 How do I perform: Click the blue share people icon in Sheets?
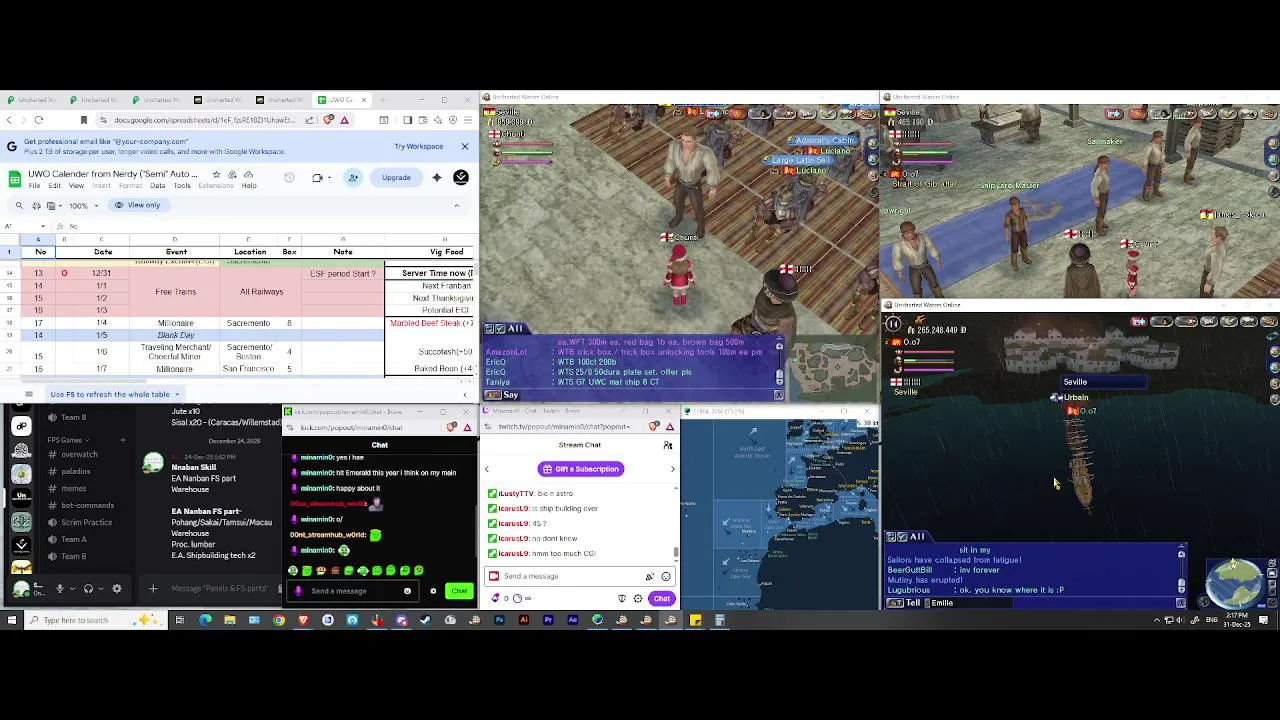(353, 178)
